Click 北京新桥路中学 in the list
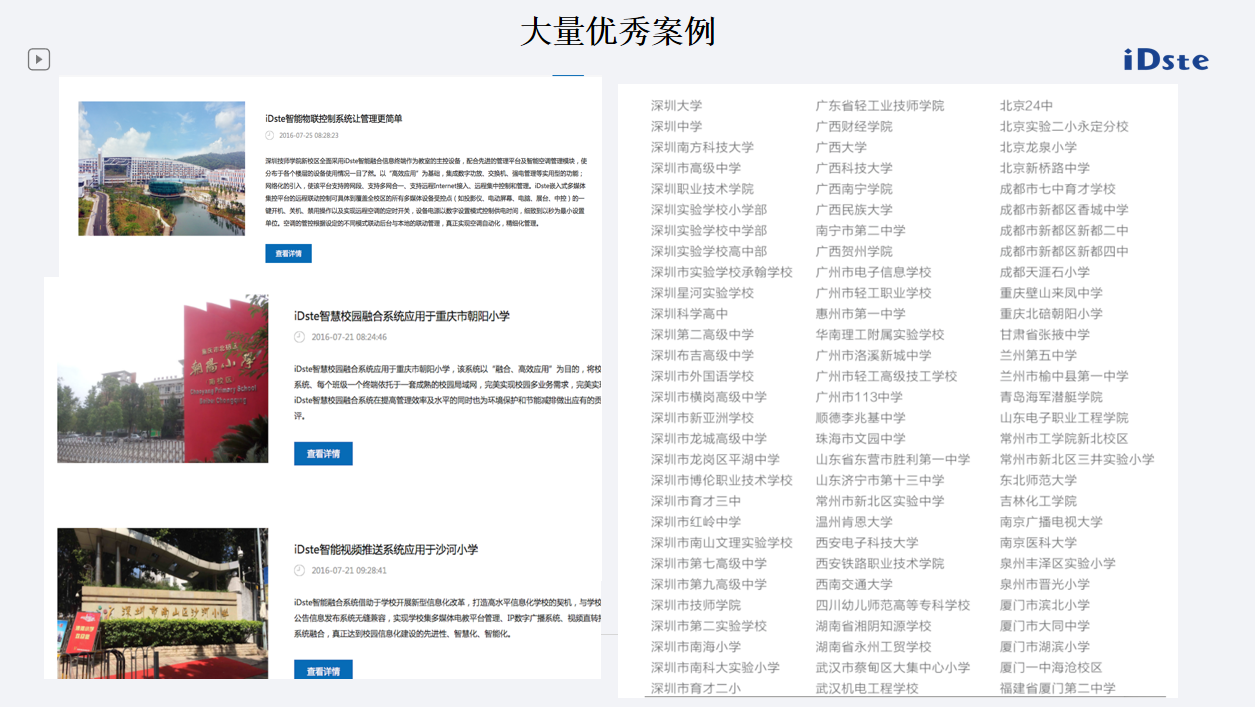Screen dimensions: 1255x707 [x=1045, y=168]
